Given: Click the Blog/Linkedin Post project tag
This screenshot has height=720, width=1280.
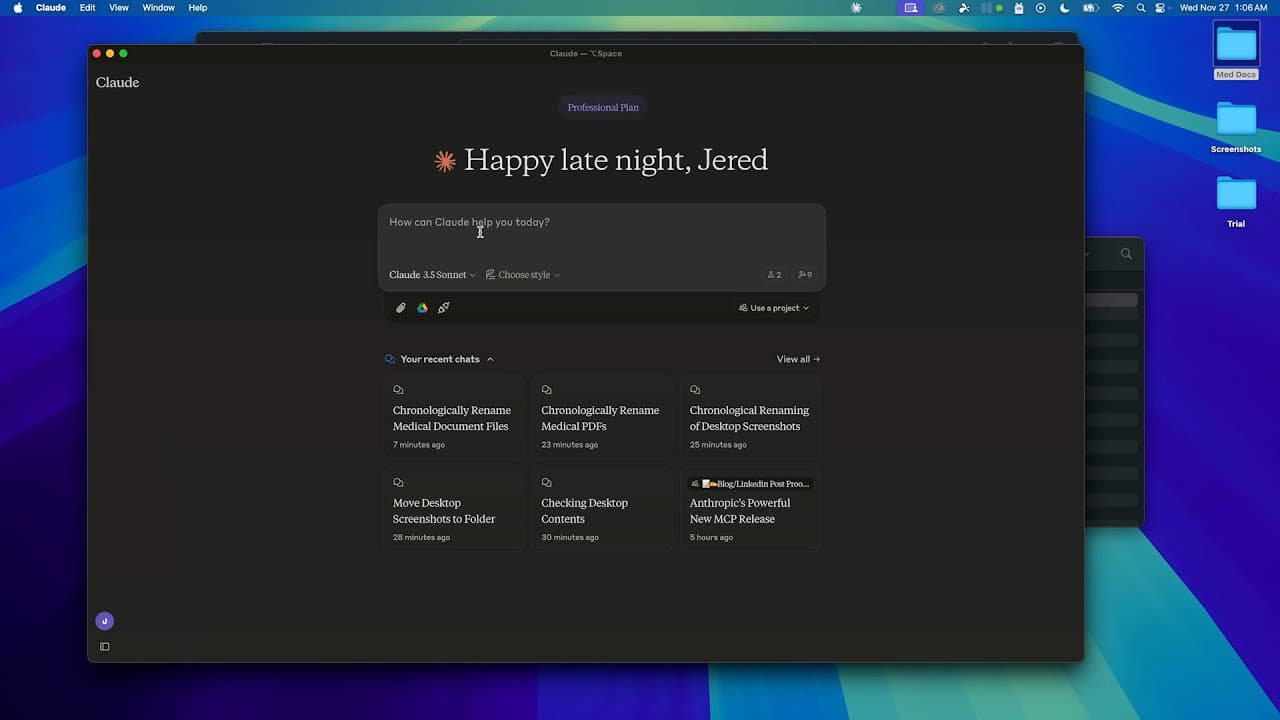Looking at the screenshot, I should (x=750, y=483).
